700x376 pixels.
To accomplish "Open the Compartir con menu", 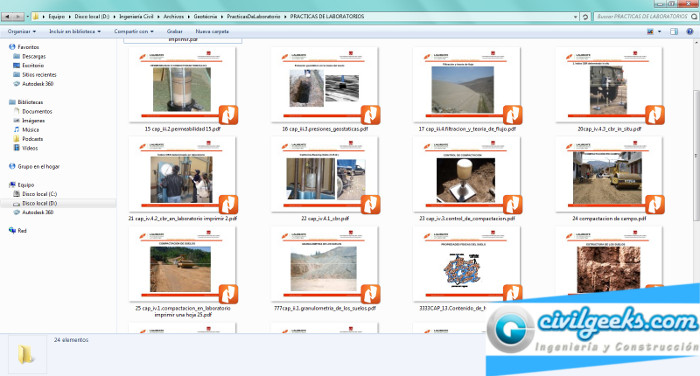I will tap(133, 32).
